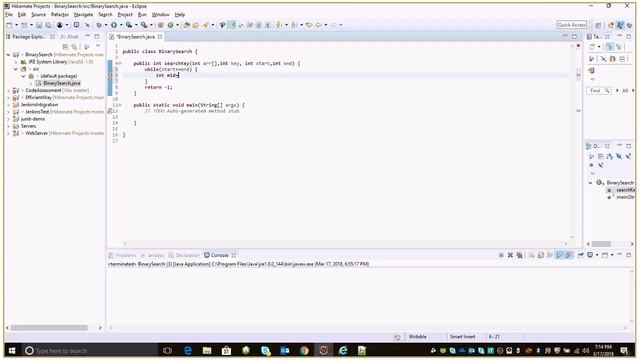640x360 pixels.
Task: Click the Open Console icon
Action: (x=605, y=255)
